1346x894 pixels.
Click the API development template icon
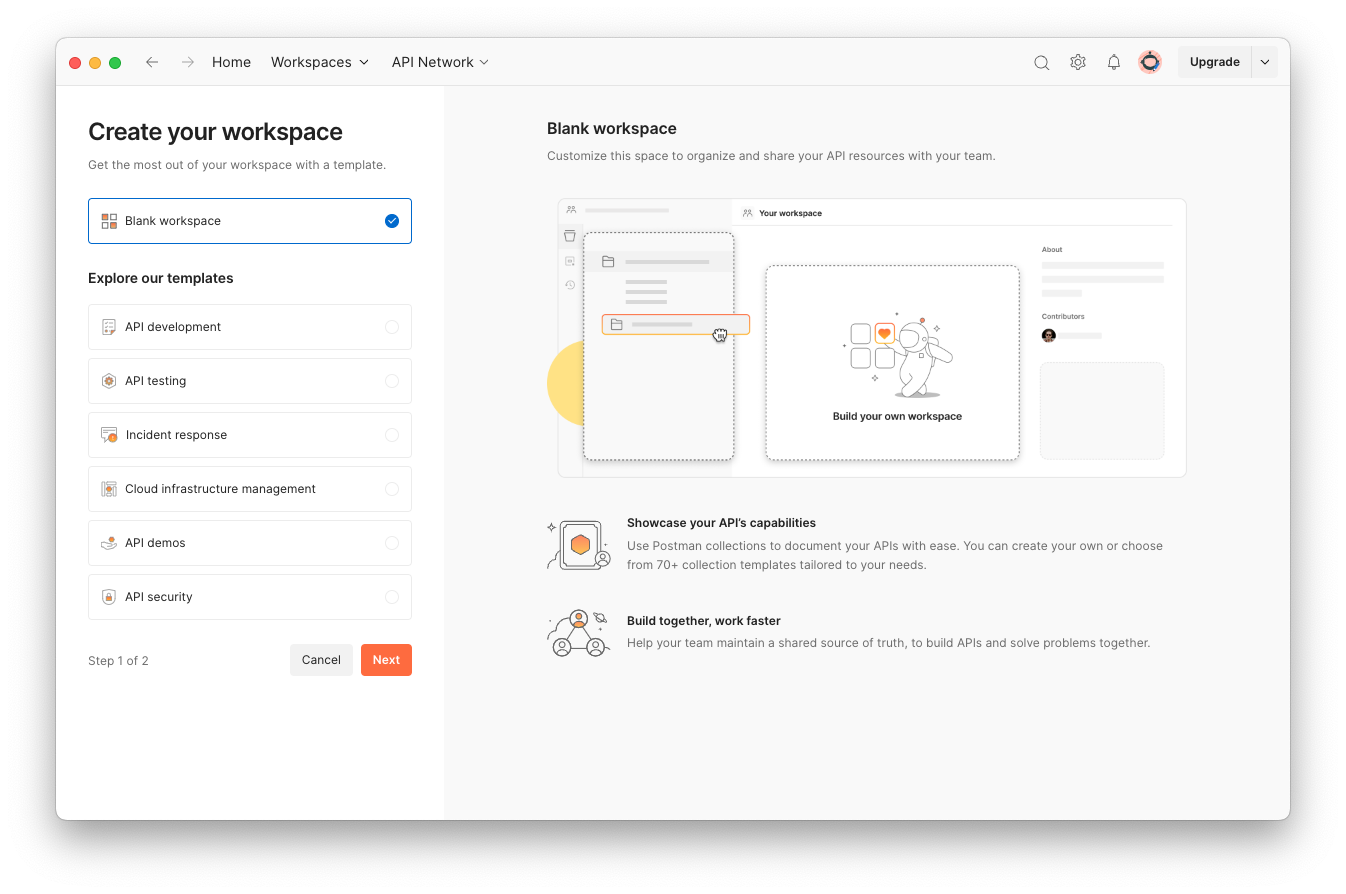109,327
